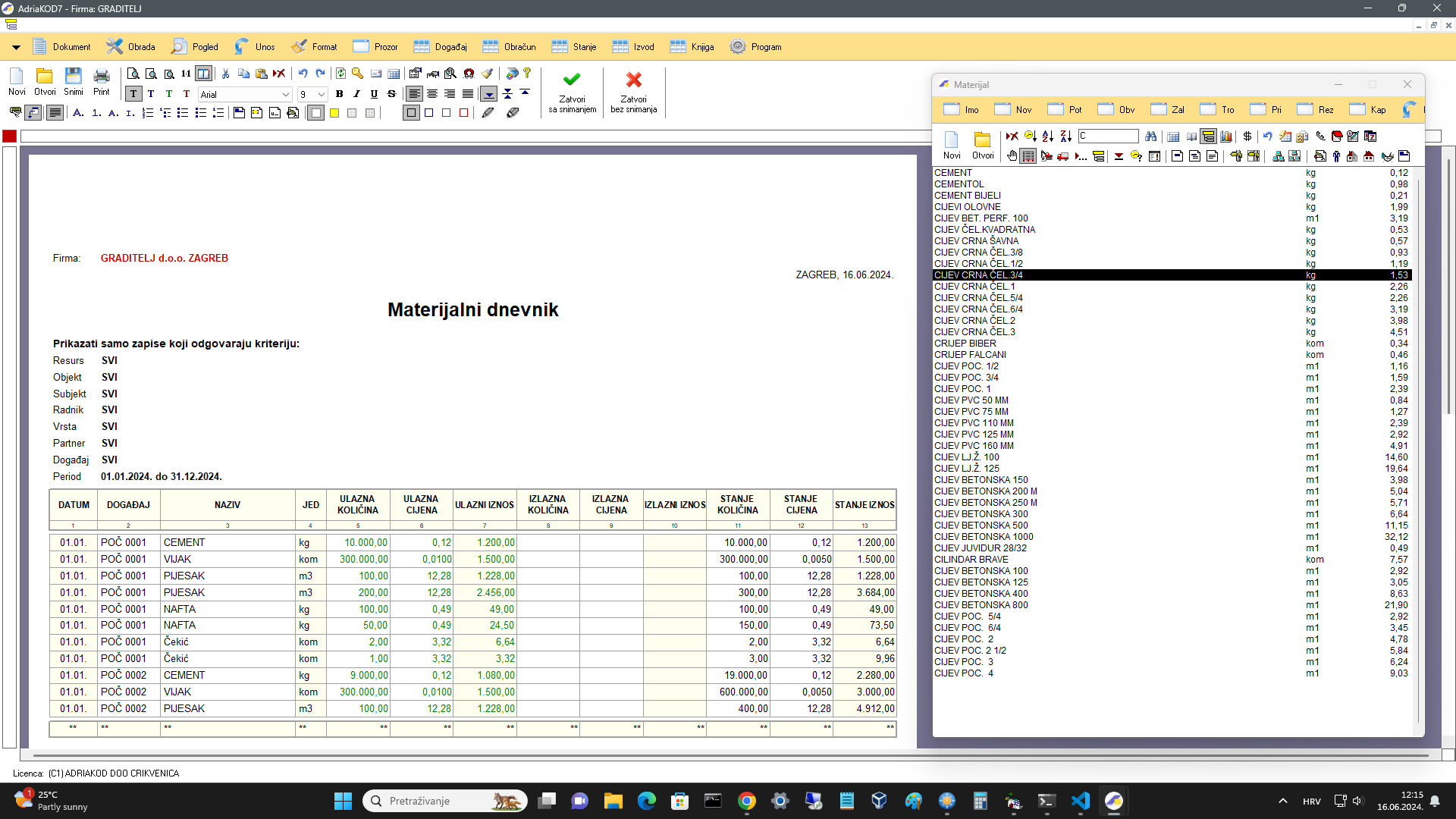The width and height of the screenshot is (1456, 819).
Task: Click the paintbrush format icon
Action: [x=487, y=74]
